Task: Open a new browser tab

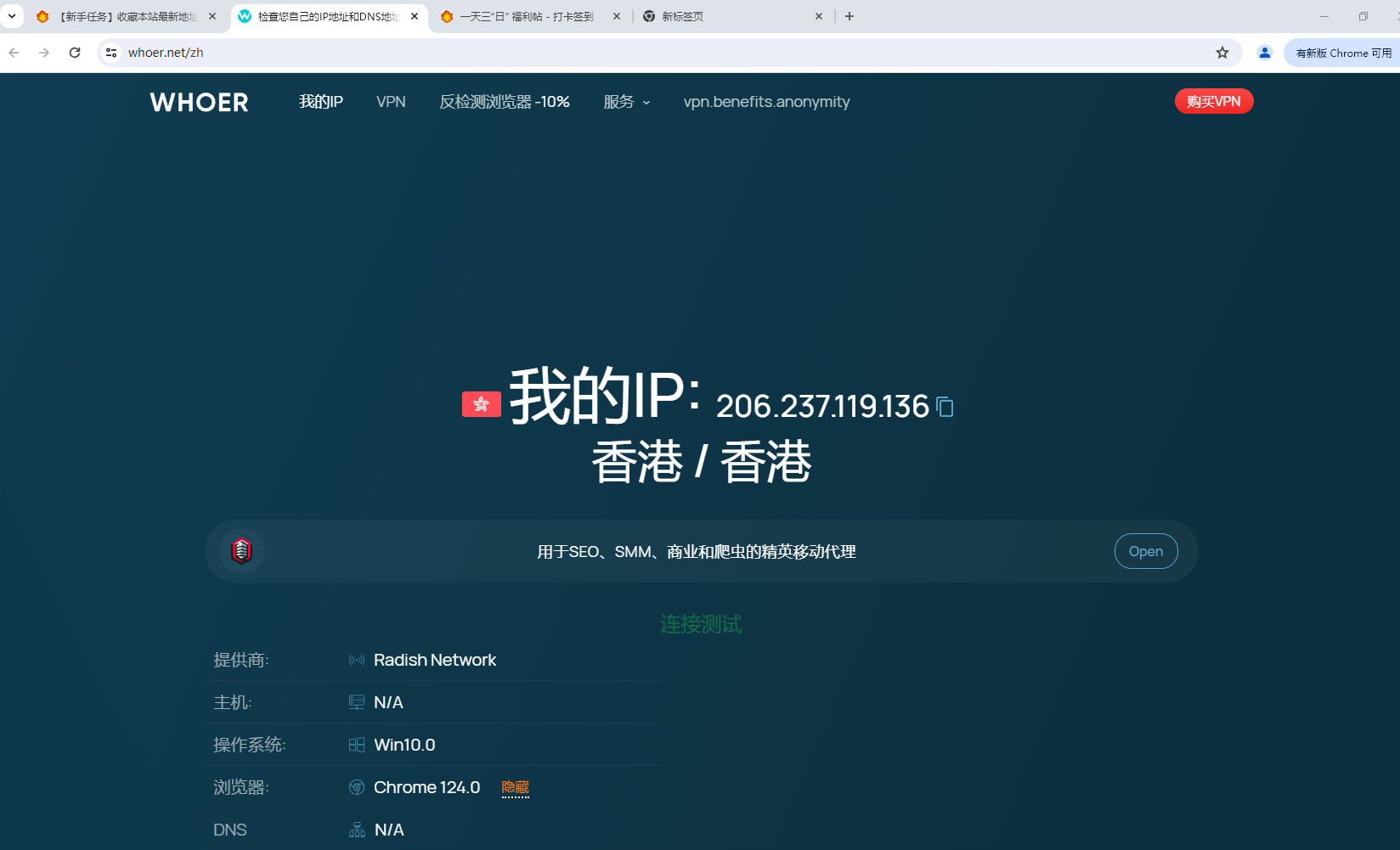Action: 850,16
